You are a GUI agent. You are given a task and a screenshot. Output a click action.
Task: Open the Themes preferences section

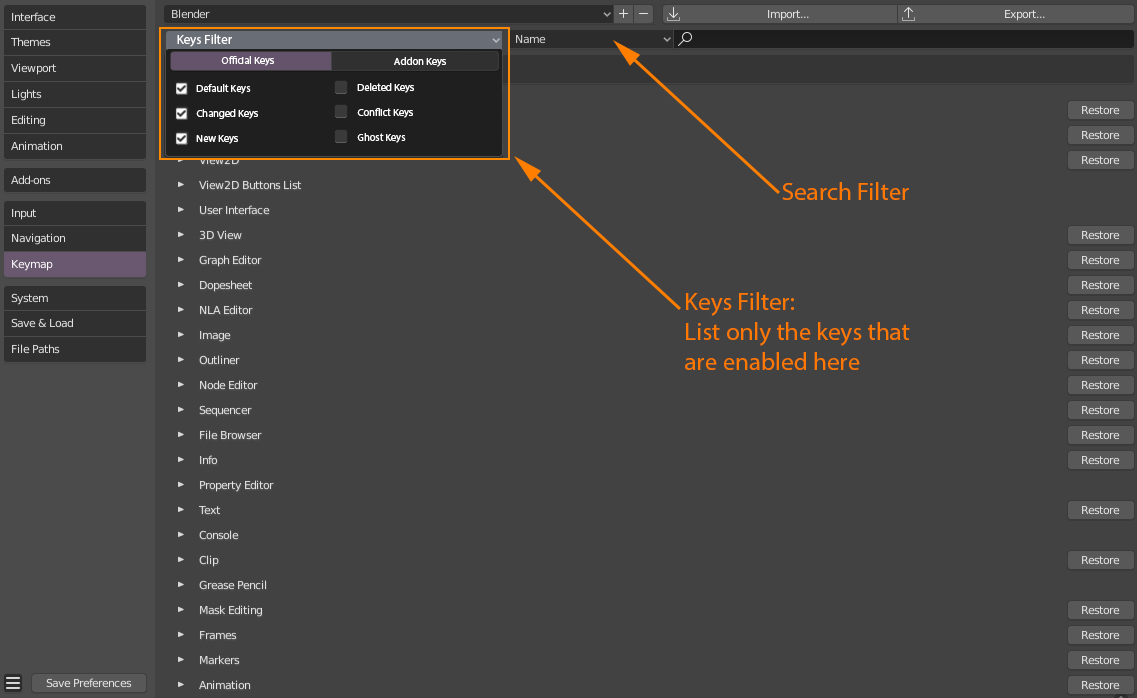pos(75,42)
